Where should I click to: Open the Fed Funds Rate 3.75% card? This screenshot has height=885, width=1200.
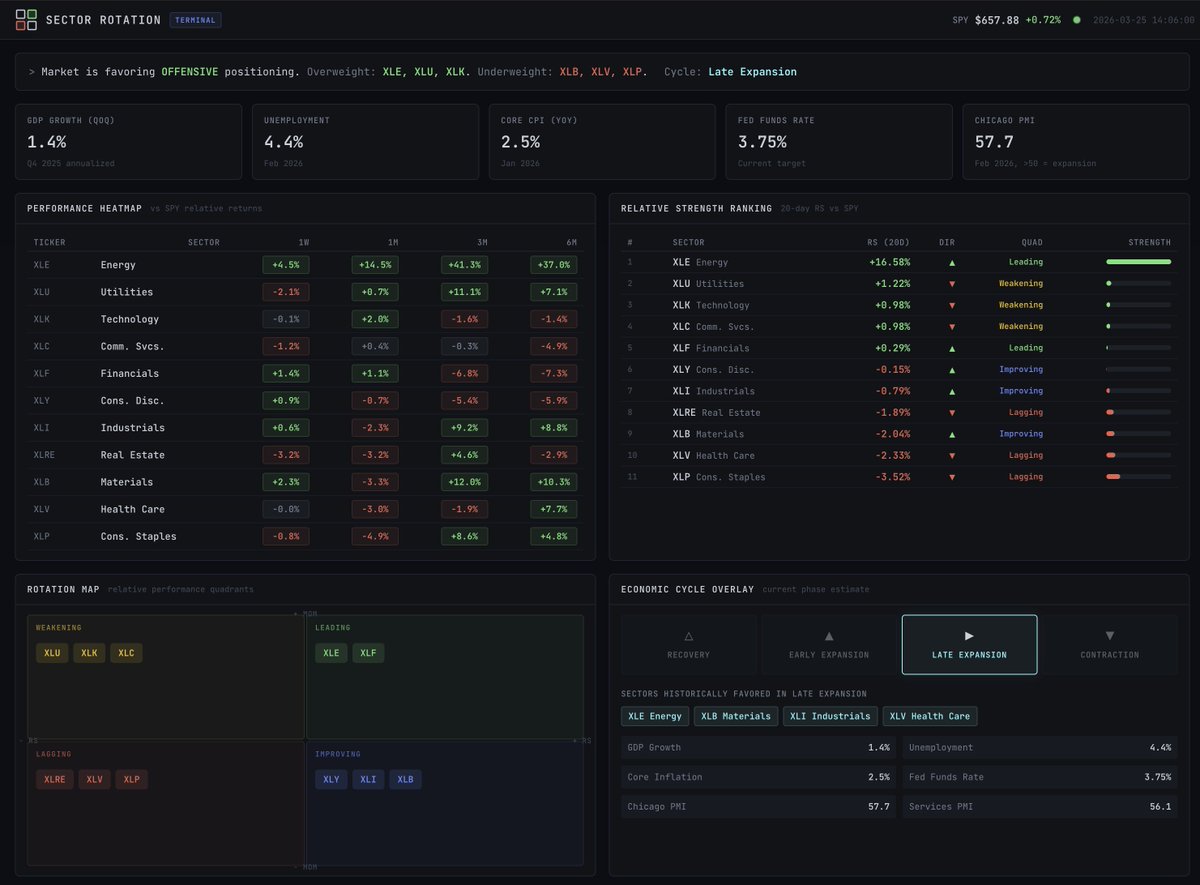click(839, 141)
